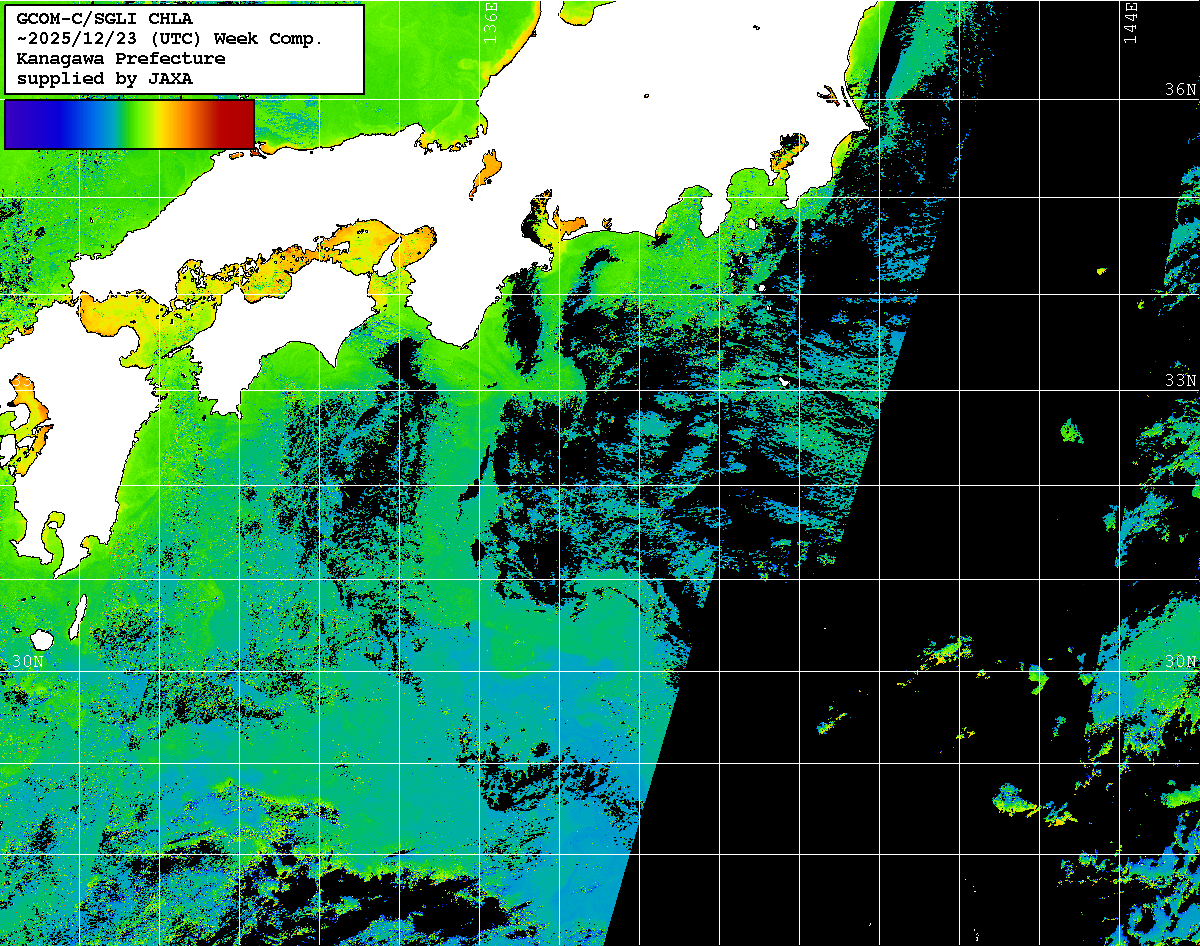Screen dimensions: 1200x946
Task: Click the 2025/12/23 Week Comp. date line
Action: point(170,38)
